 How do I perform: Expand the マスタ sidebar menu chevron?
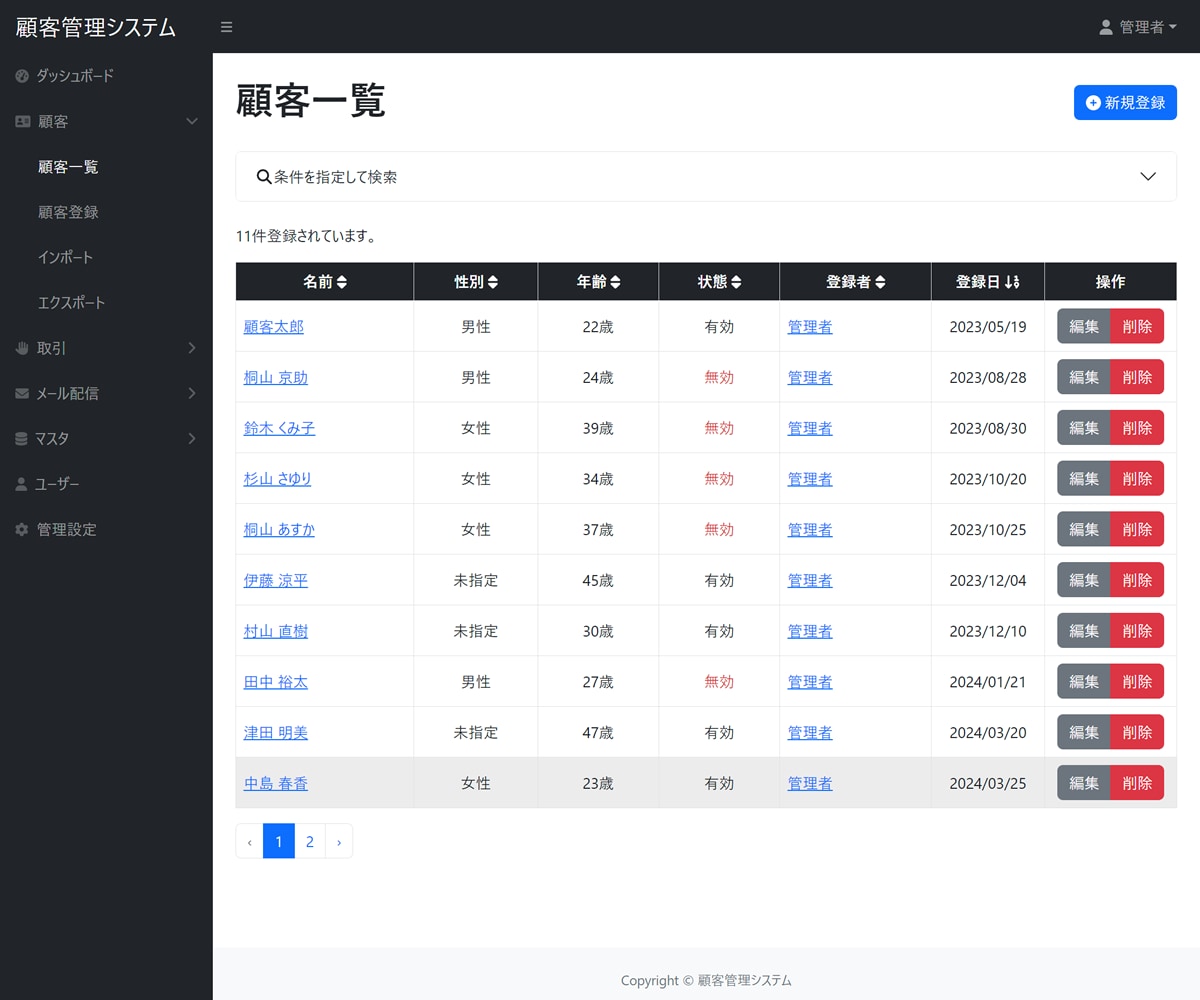click(192, 439)
